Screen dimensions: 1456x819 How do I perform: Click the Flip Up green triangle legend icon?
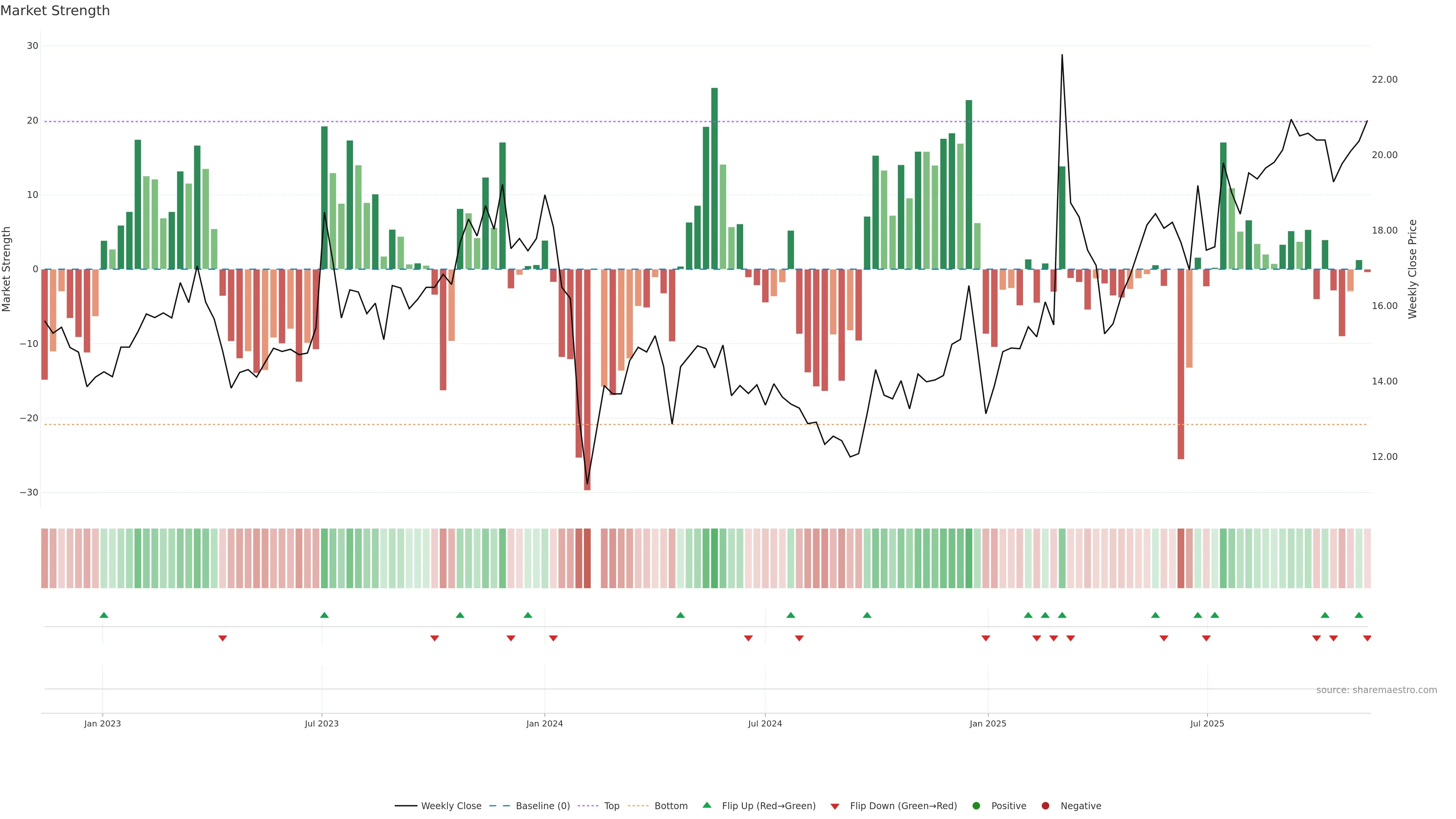click(706, 805)
